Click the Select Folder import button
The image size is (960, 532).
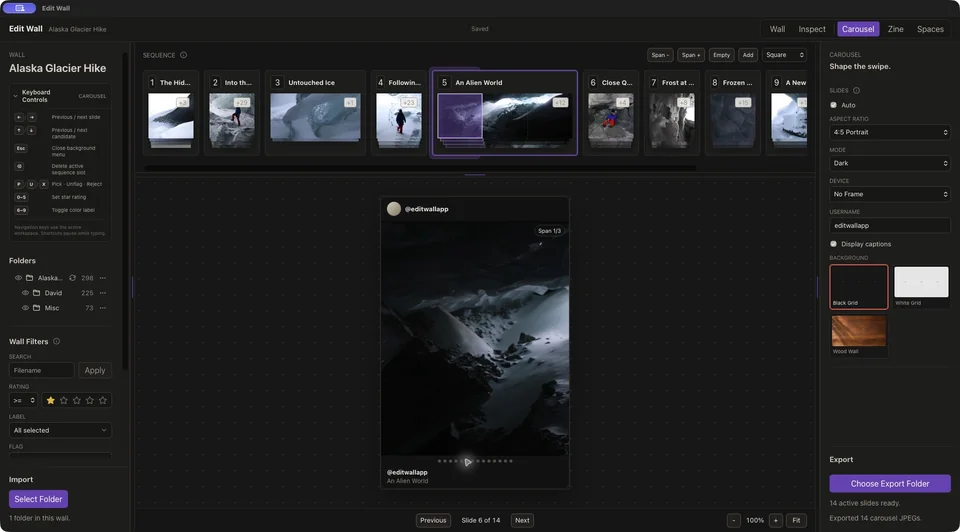pos(38,499)
